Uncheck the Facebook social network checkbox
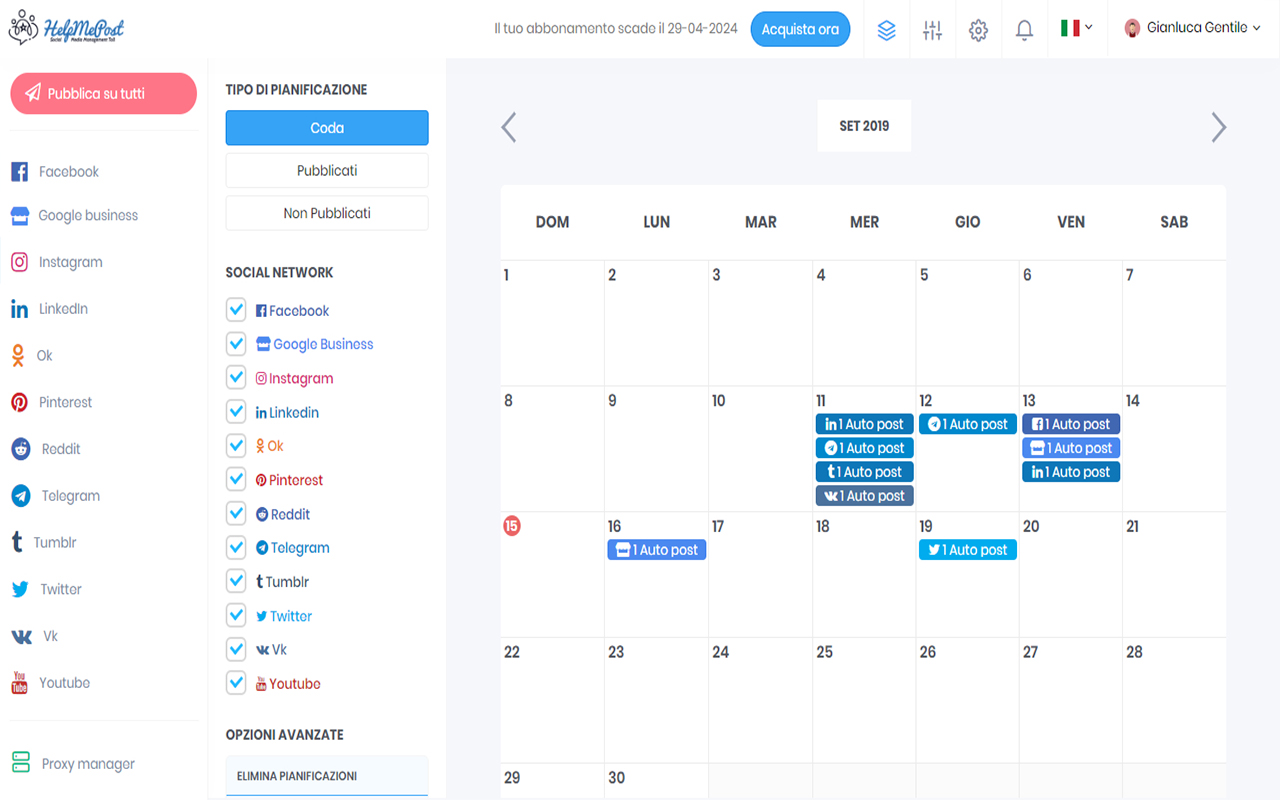1280x800 pixels. pos(236,310)
